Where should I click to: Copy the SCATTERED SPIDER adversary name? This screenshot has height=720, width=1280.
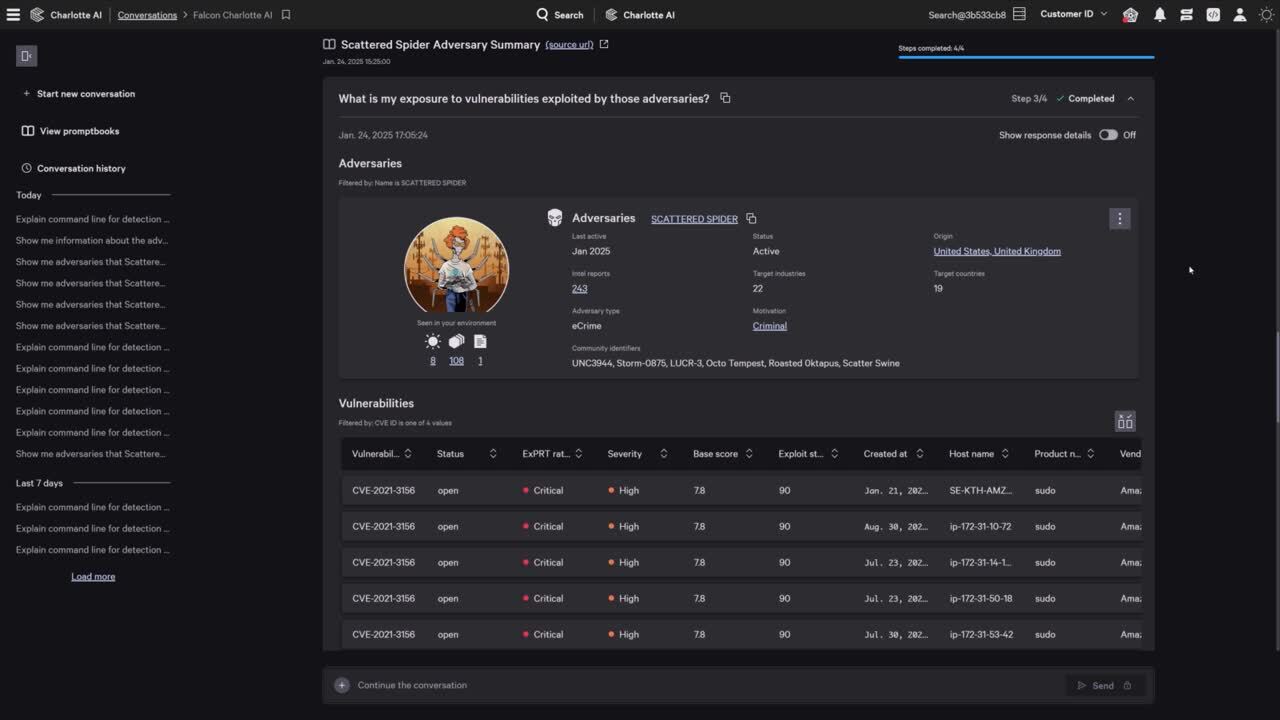(751, 219)
